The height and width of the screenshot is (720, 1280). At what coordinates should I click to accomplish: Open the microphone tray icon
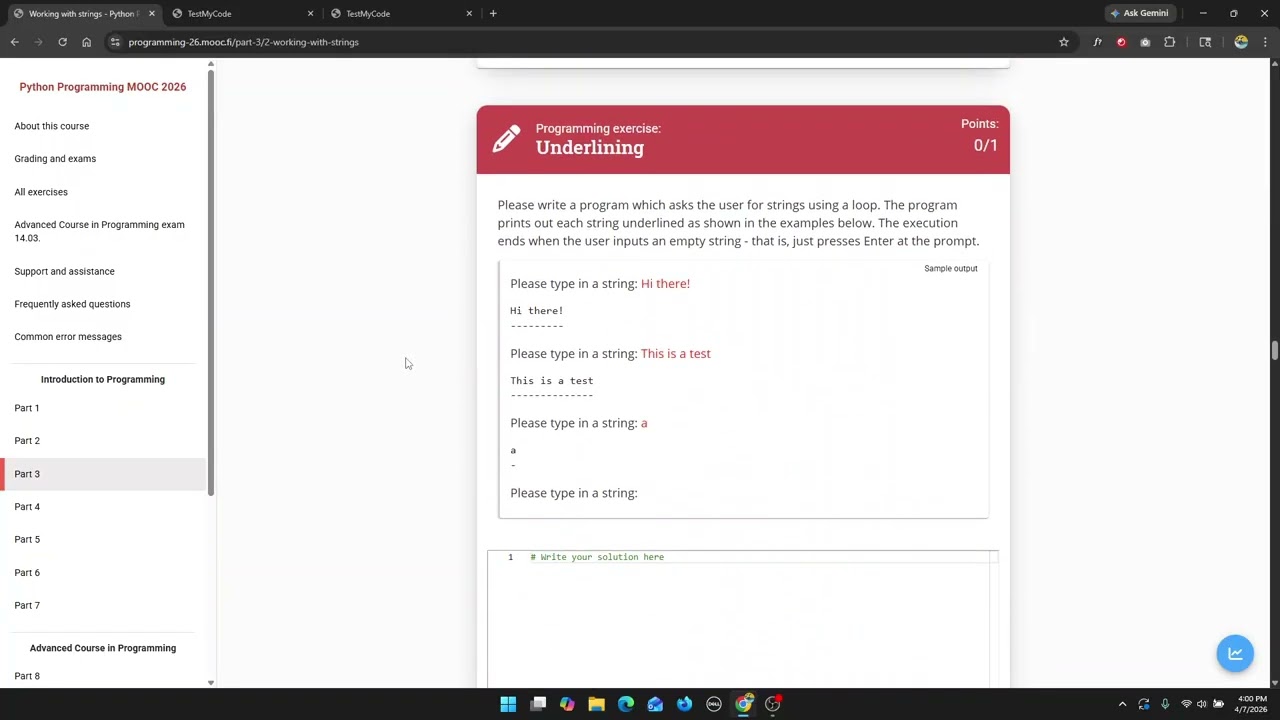[x=1165, y=704]
